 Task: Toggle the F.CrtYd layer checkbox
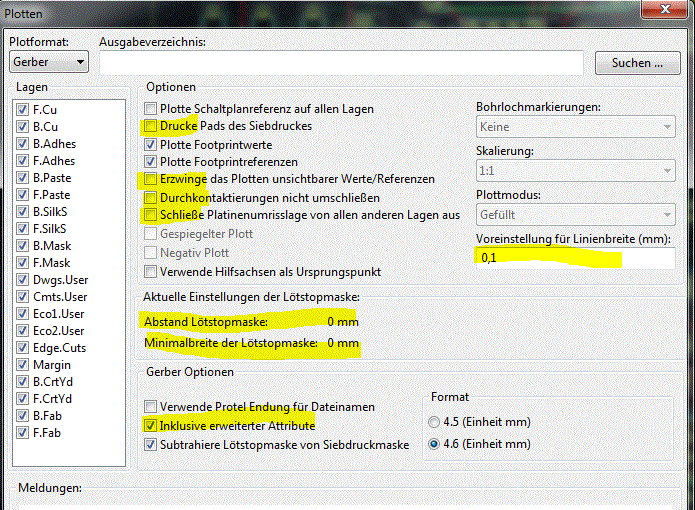point(22,399)
